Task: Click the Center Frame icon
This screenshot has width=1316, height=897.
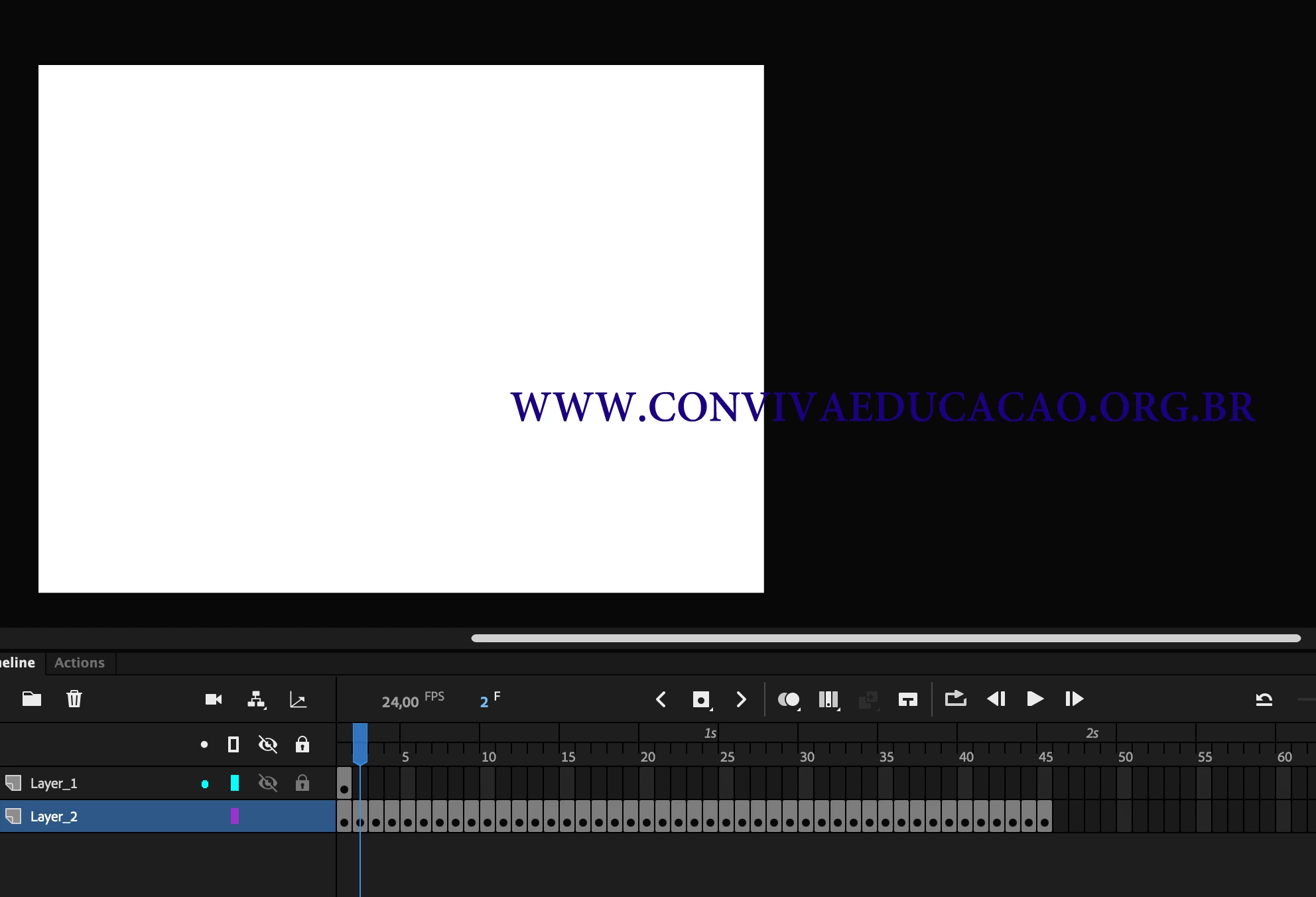Action: point(907,699)
